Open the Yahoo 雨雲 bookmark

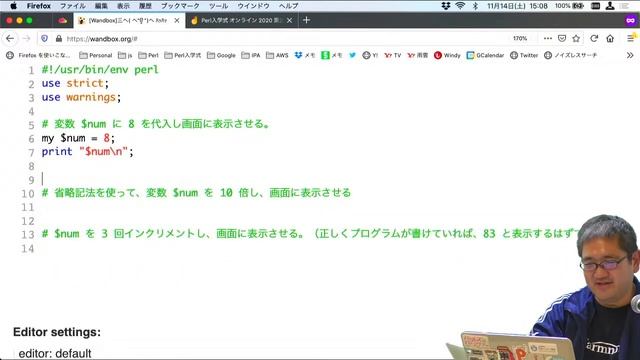[418, 55]
